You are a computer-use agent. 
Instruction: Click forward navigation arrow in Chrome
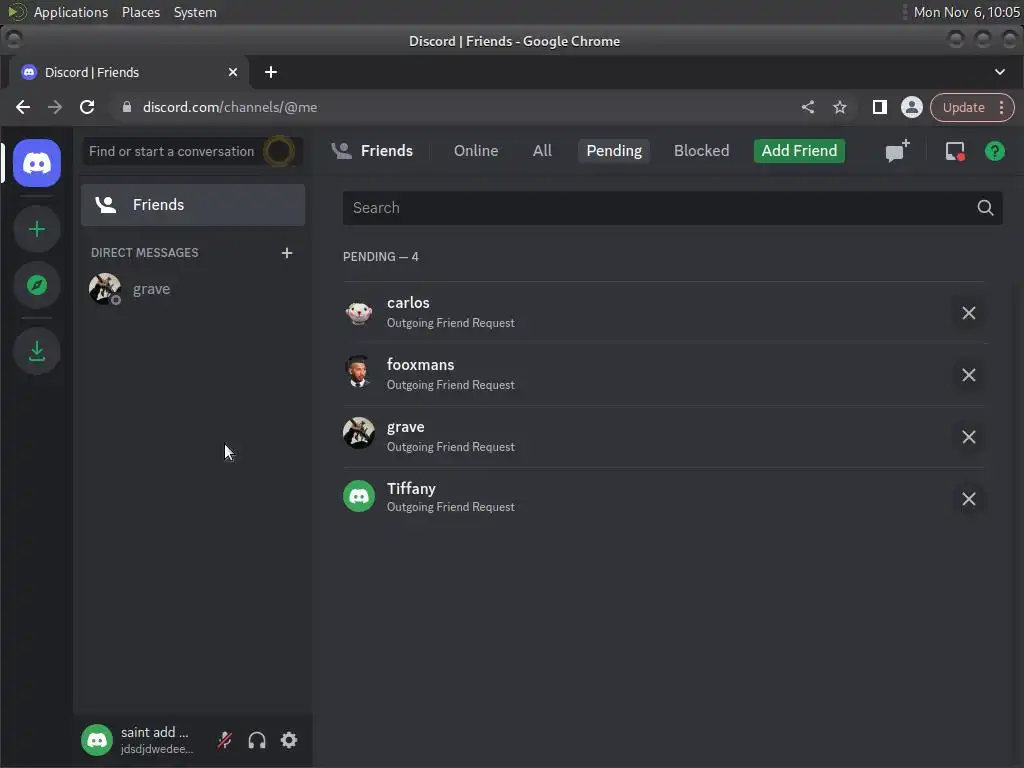[55, 107]
